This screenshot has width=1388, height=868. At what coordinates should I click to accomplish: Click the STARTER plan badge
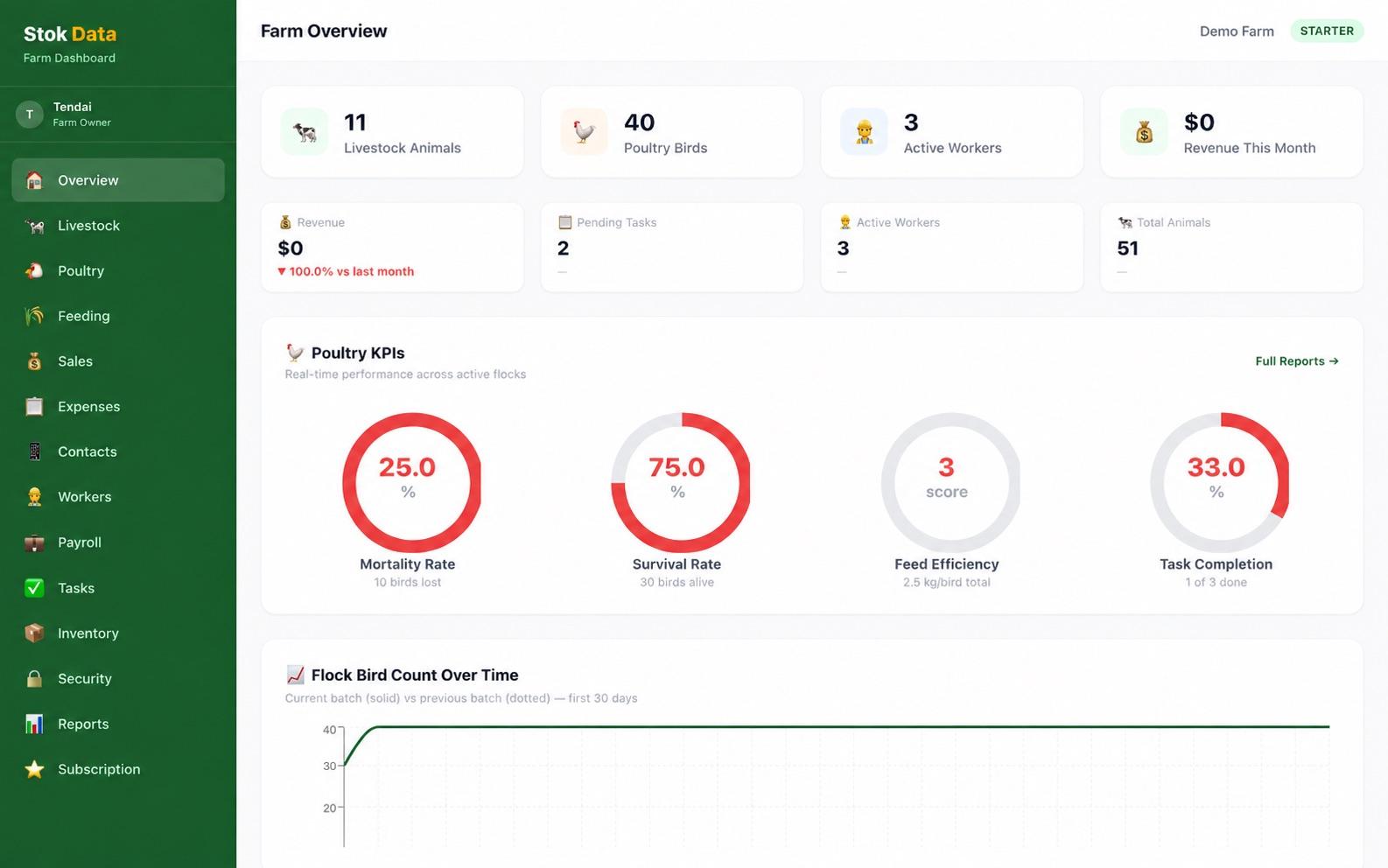pos(1327,31)
